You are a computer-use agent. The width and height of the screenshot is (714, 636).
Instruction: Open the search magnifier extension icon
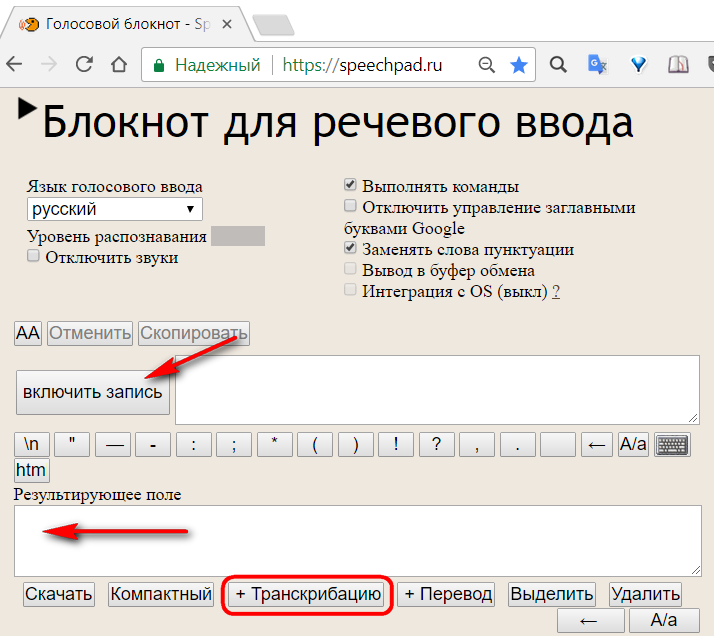point(558,65)
